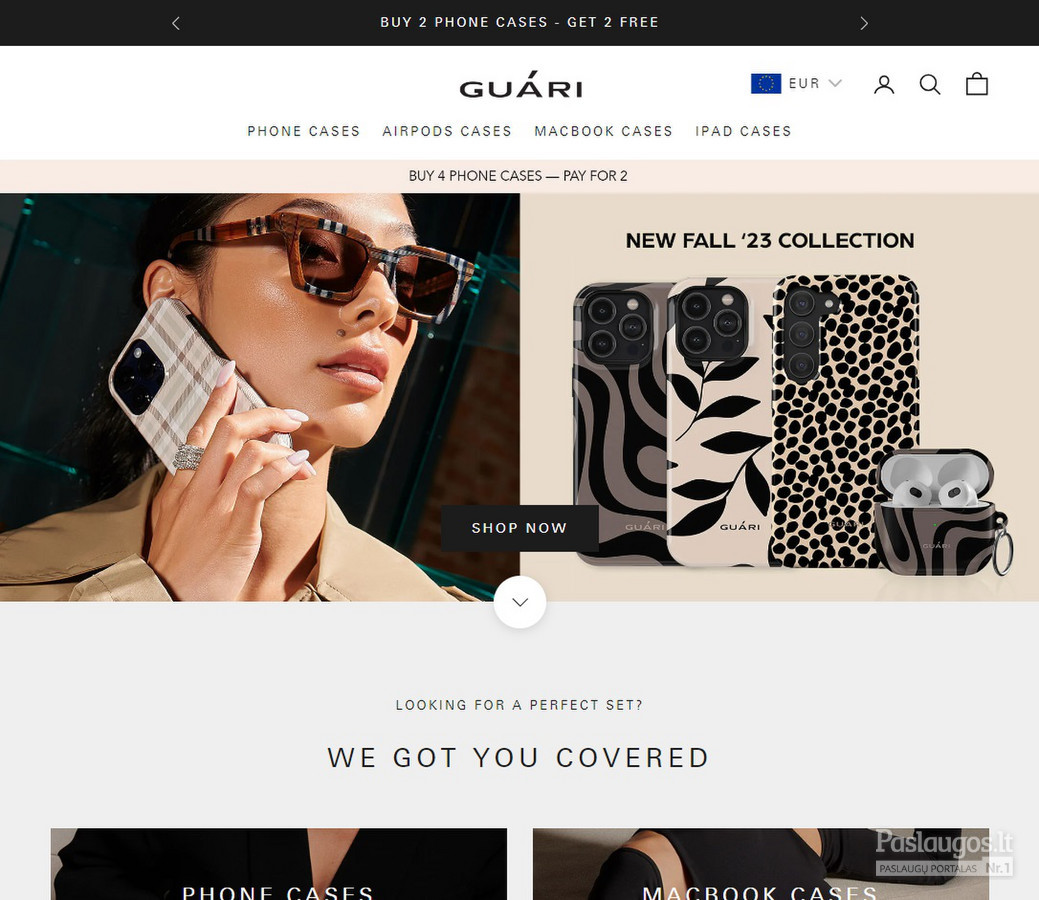Open the account login icon

[884, 84]
